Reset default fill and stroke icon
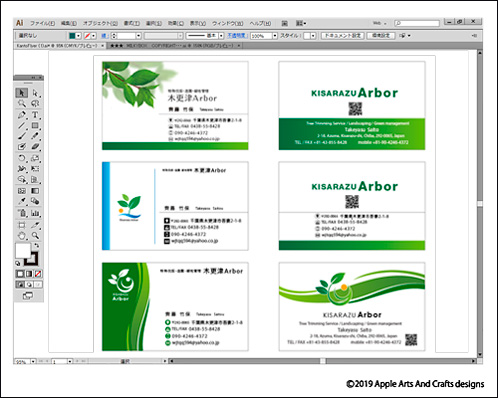This screenshot has width=498, height=398. pyautogui.click(x=18, y=263)
